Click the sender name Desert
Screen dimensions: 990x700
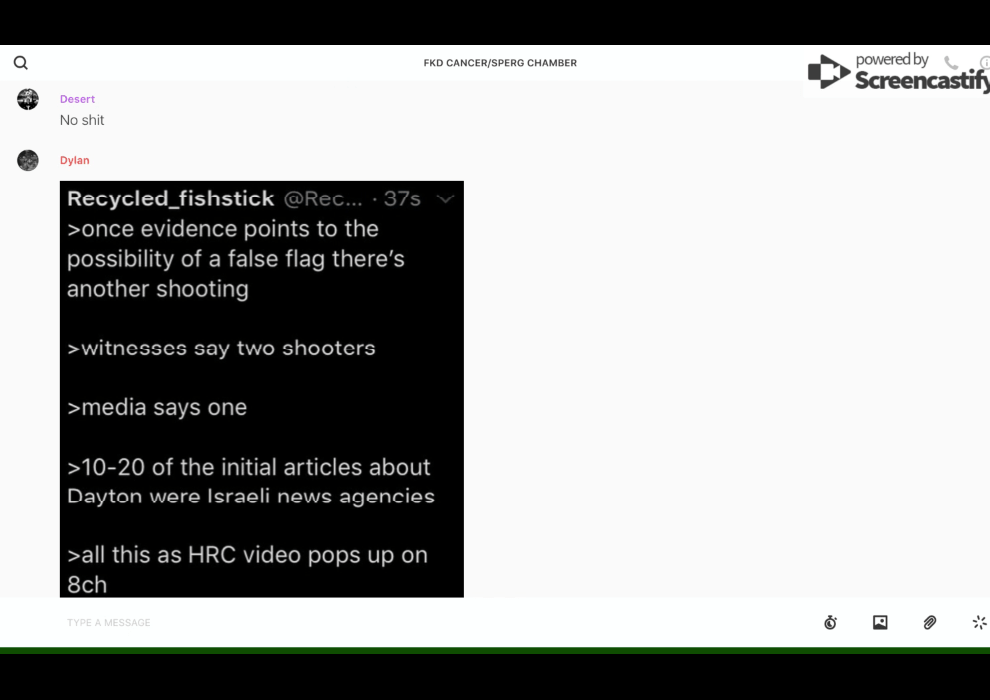[x=77, y=99]
